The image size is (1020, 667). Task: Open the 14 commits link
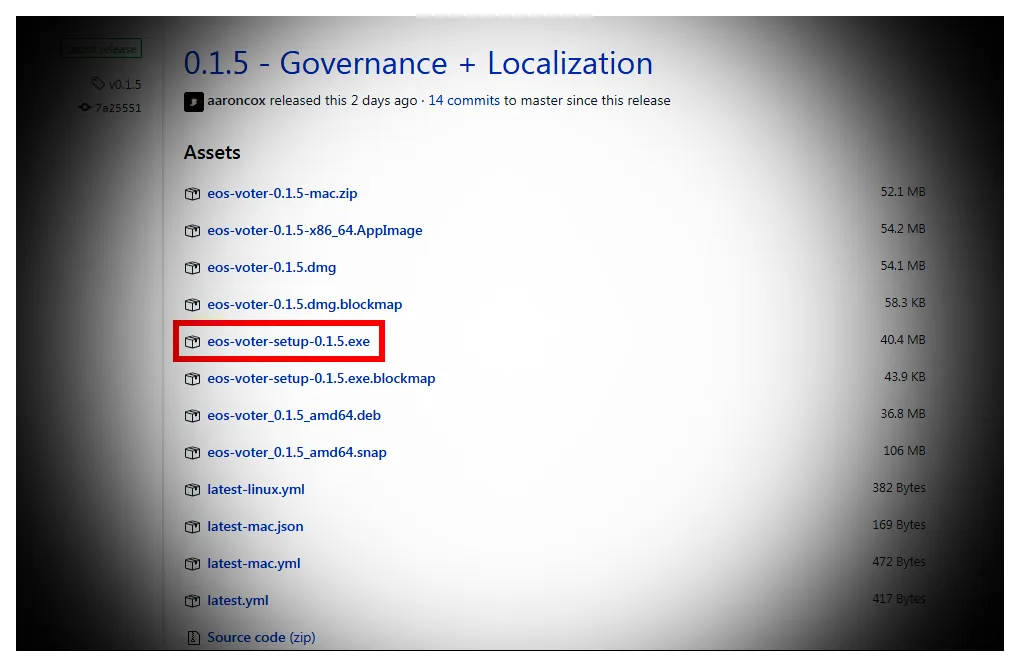464,100
